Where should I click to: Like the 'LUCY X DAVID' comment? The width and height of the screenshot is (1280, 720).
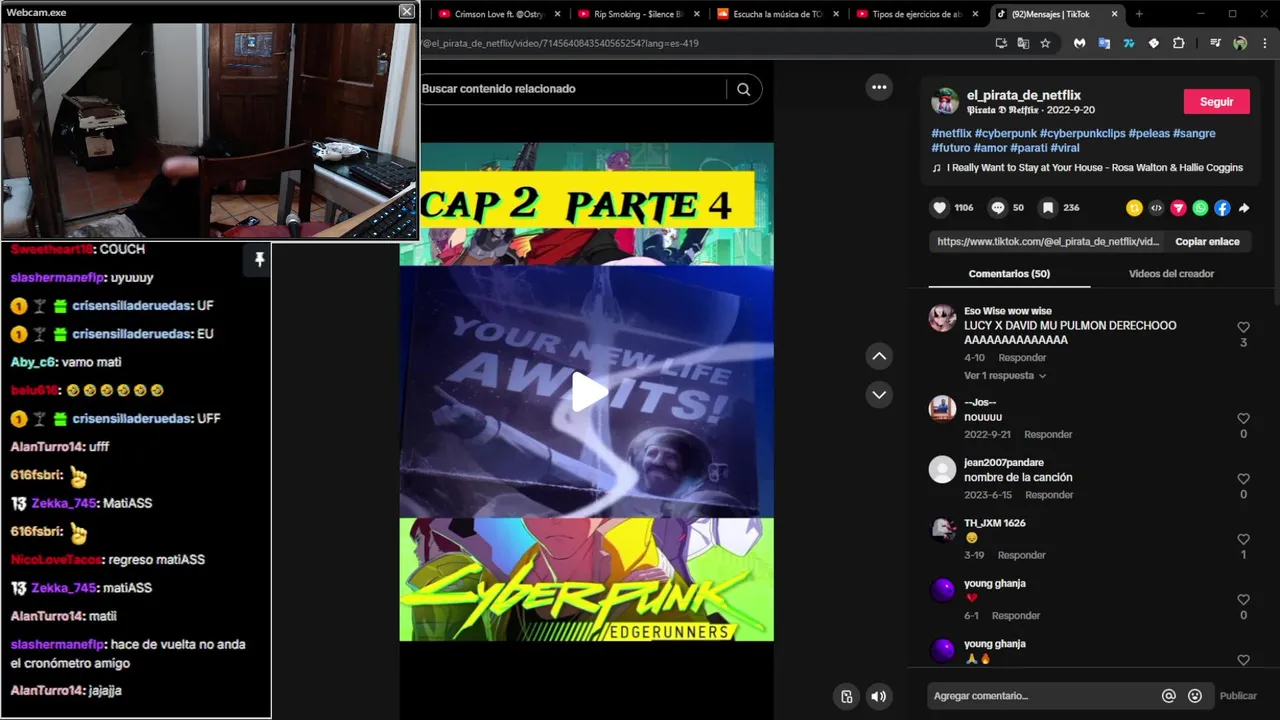[x=1243, y=327]
